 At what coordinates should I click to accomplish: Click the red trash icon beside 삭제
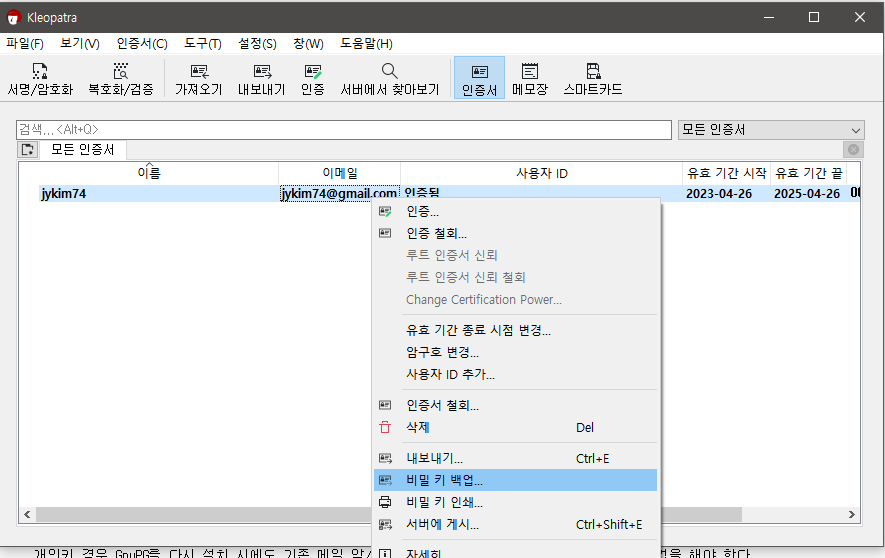pyautogui.click(x=385, y=428)
